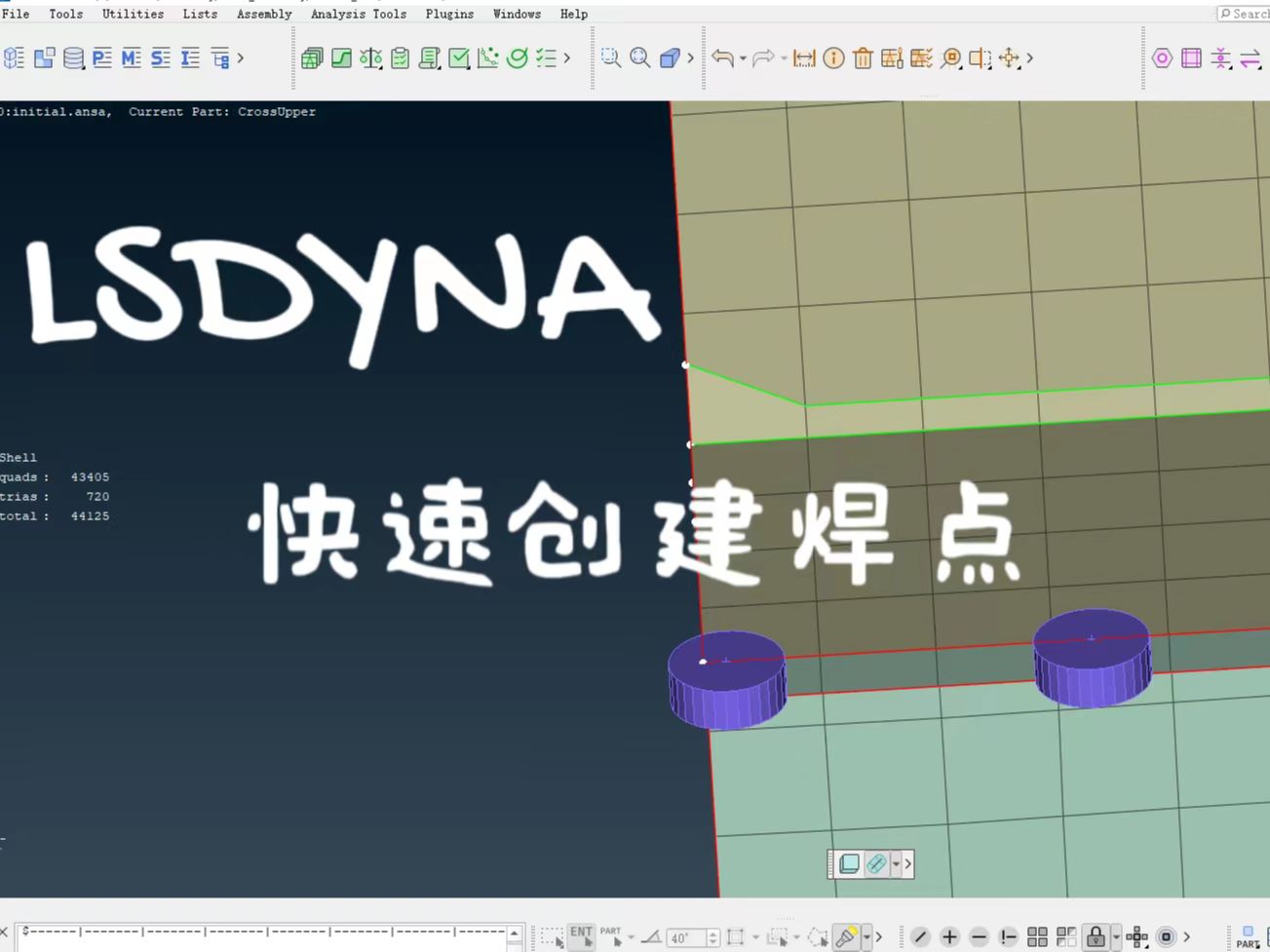
Task: Click the green checklist lines icon
Action: [547, 58]
